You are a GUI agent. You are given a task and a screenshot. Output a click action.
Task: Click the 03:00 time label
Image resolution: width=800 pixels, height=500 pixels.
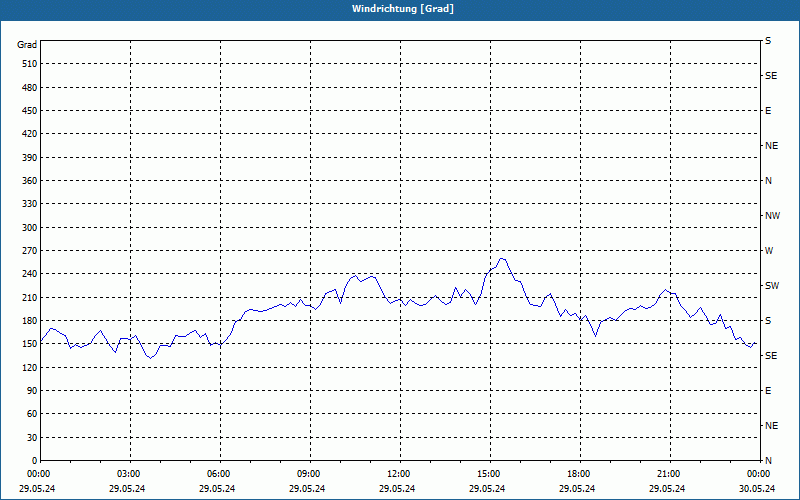(129, 473)
